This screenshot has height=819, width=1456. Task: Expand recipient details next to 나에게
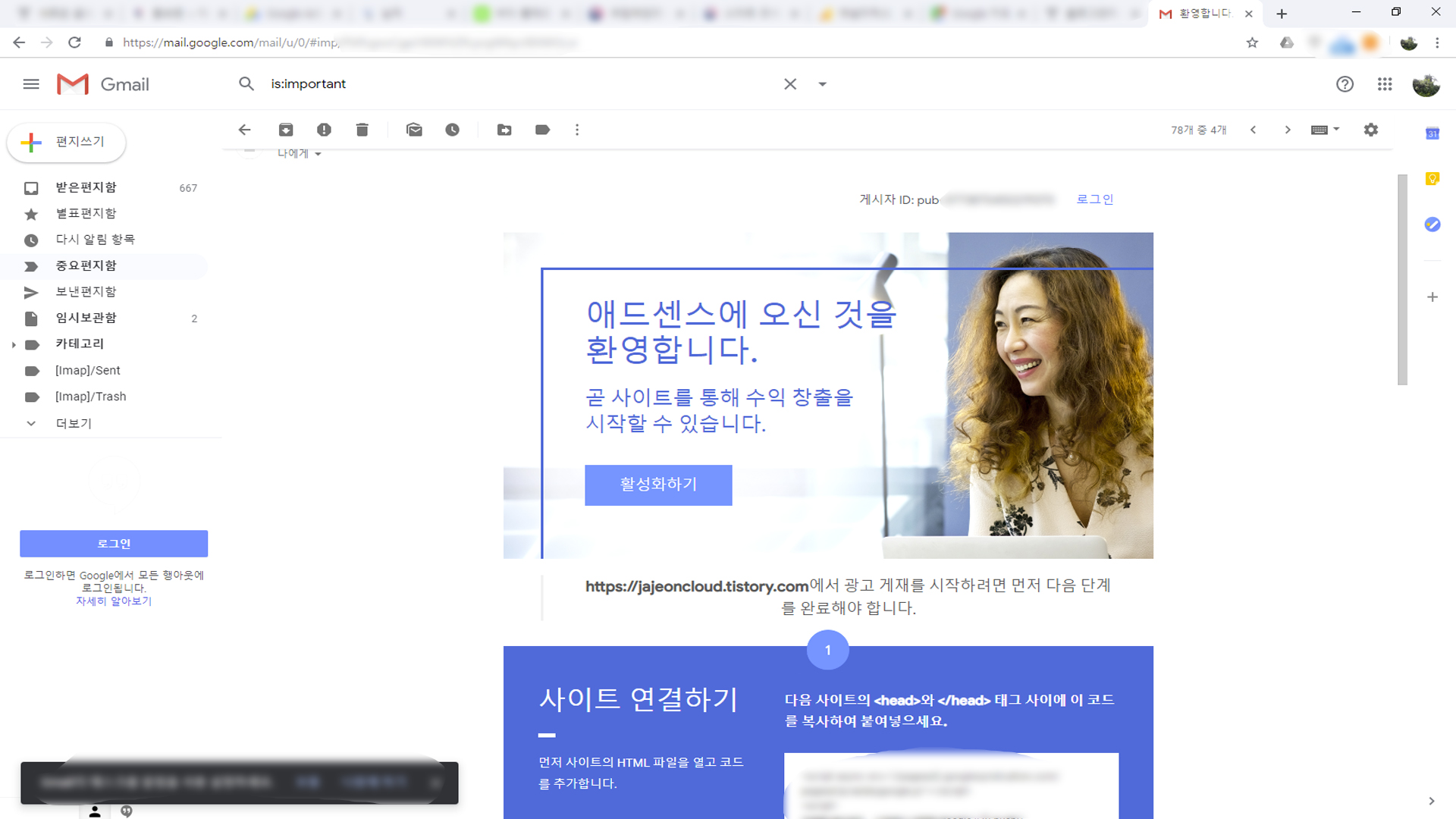pos(318,154)
